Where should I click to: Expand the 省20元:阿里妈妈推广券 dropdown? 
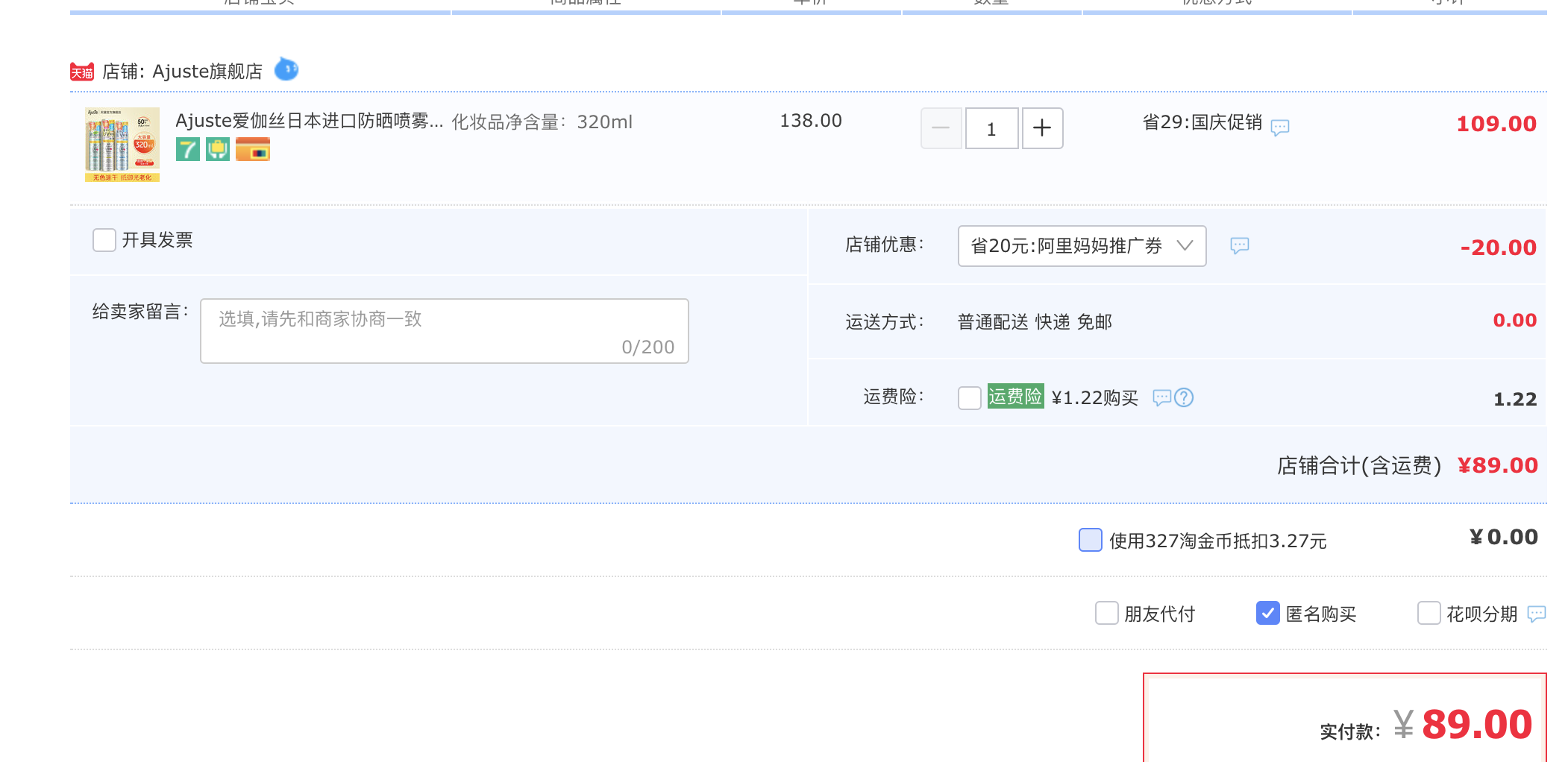1082,246
